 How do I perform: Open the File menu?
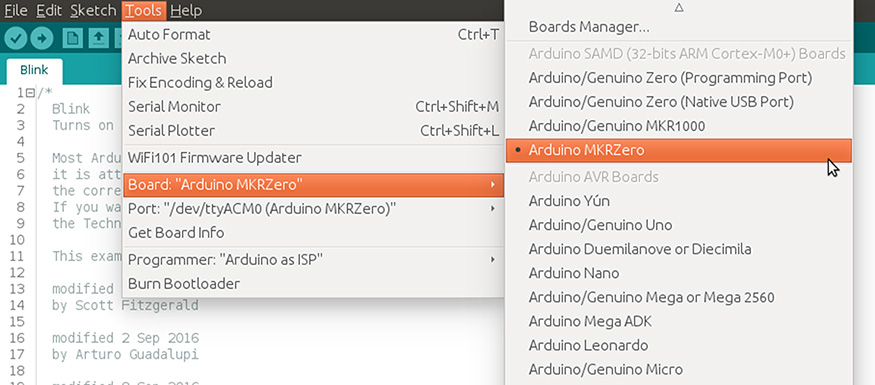[x=16, y=11]
